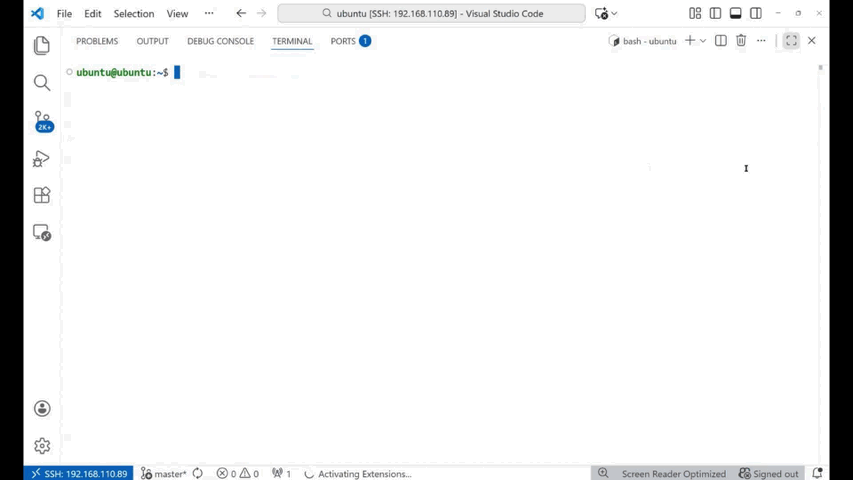The image size is (853, 480).
Task: Click the terminal prompt ubuntu@ubuntu:~$
Action: [x=122, y=72]
